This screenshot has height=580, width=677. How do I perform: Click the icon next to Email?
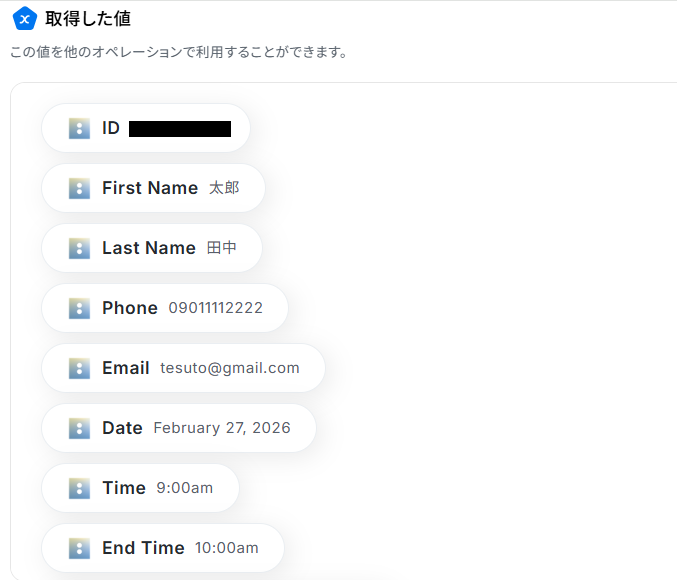coord(80,368)
